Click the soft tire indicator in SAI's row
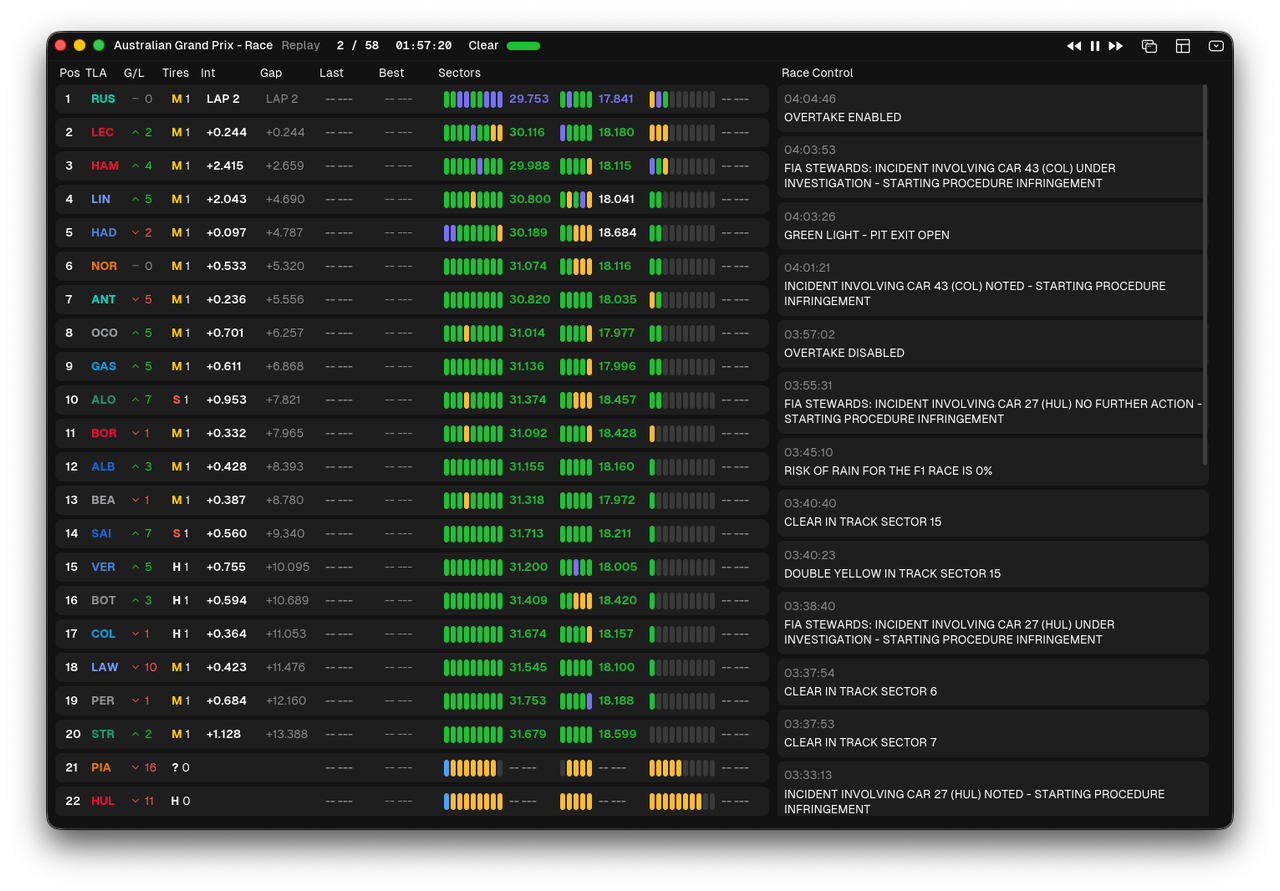Viewport: 1280px width, 891px height. coord(181,533)
